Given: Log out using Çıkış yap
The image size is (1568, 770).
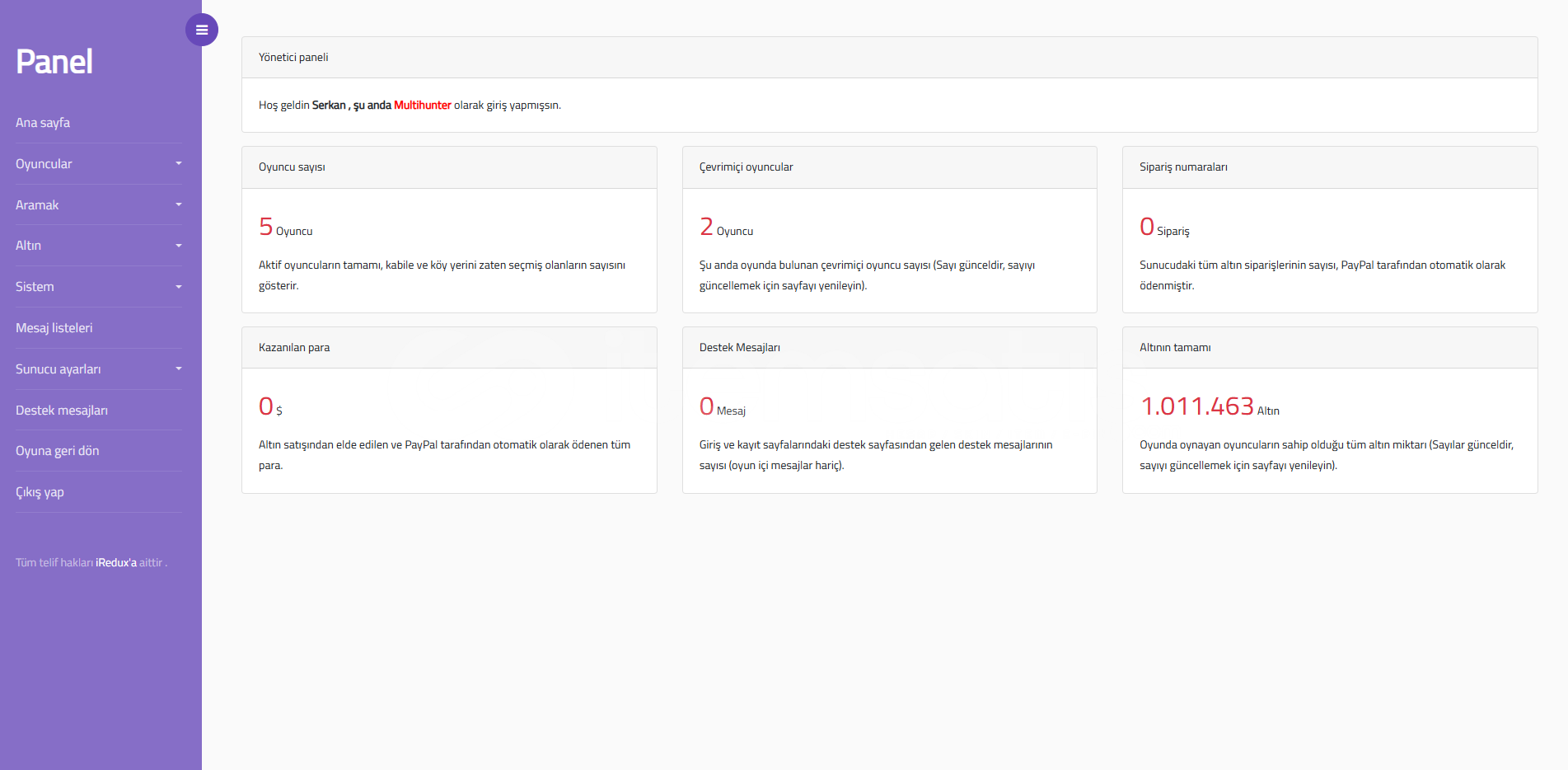Looking at the screenshot, I should pyautogui.click(x=40, y=492).
